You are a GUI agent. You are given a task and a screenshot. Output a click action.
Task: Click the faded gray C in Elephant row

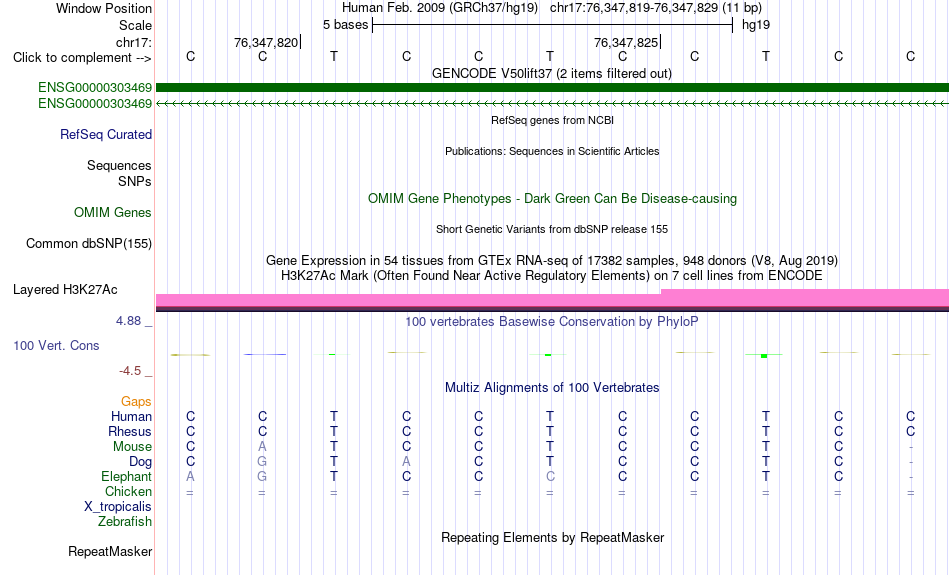550,476
